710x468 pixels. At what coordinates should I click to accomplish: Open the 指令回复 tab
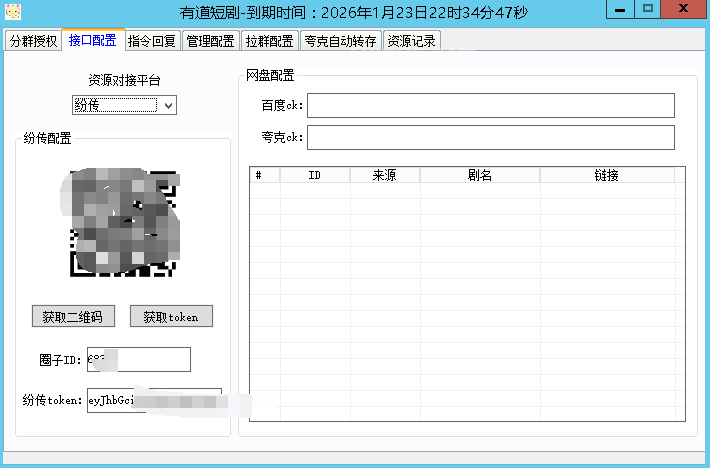pos(152,41)
